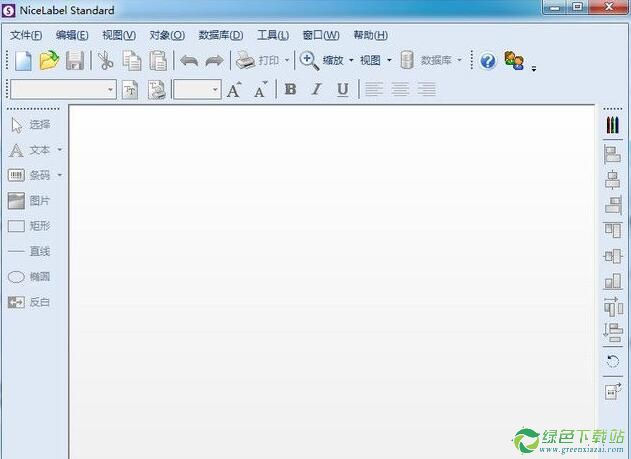Select the 条码 barcode tool

[29, 175]
